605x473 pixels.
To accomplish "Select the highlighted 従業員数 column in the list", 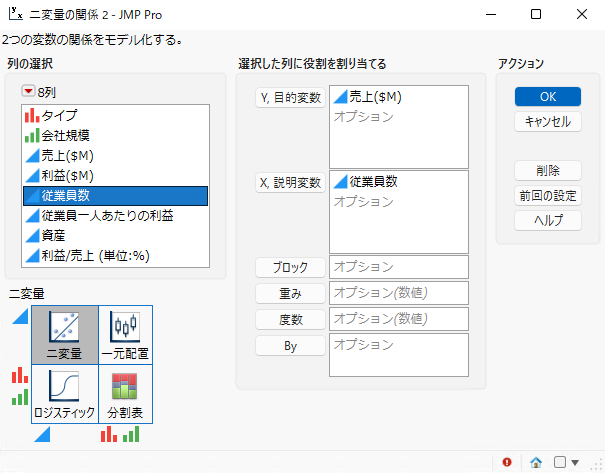I will (x=116, y=196).
